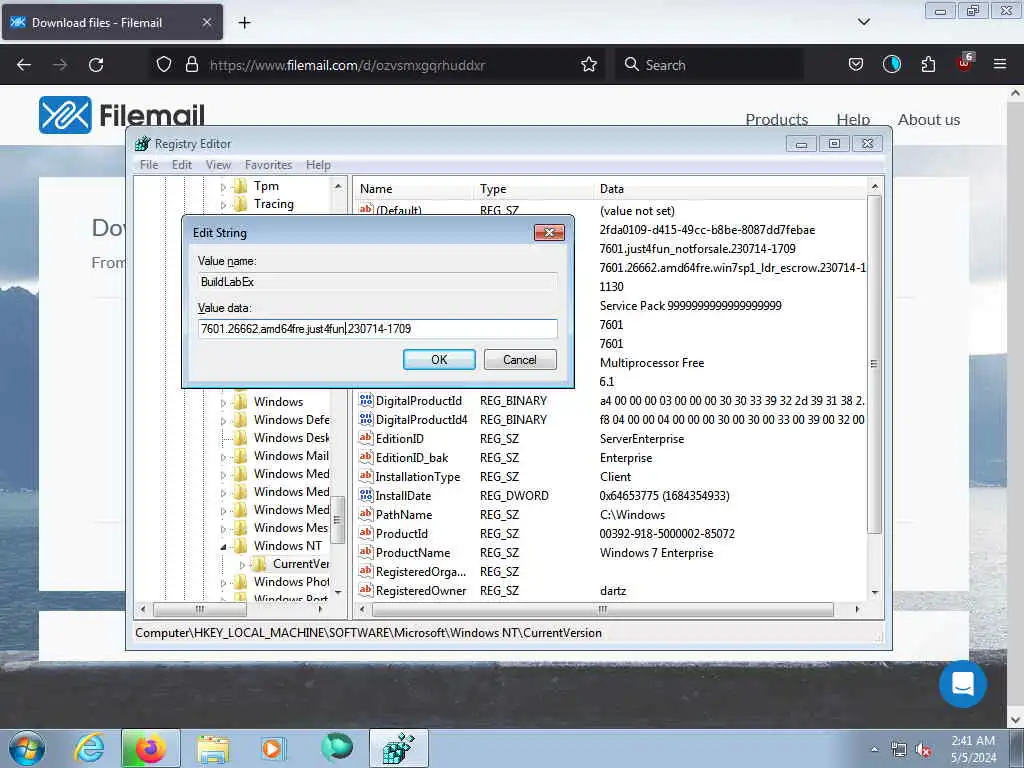This screenshot has width=1024, height=768.
Task: Open the Registry Editor View menu
Action: pos(218,165)
